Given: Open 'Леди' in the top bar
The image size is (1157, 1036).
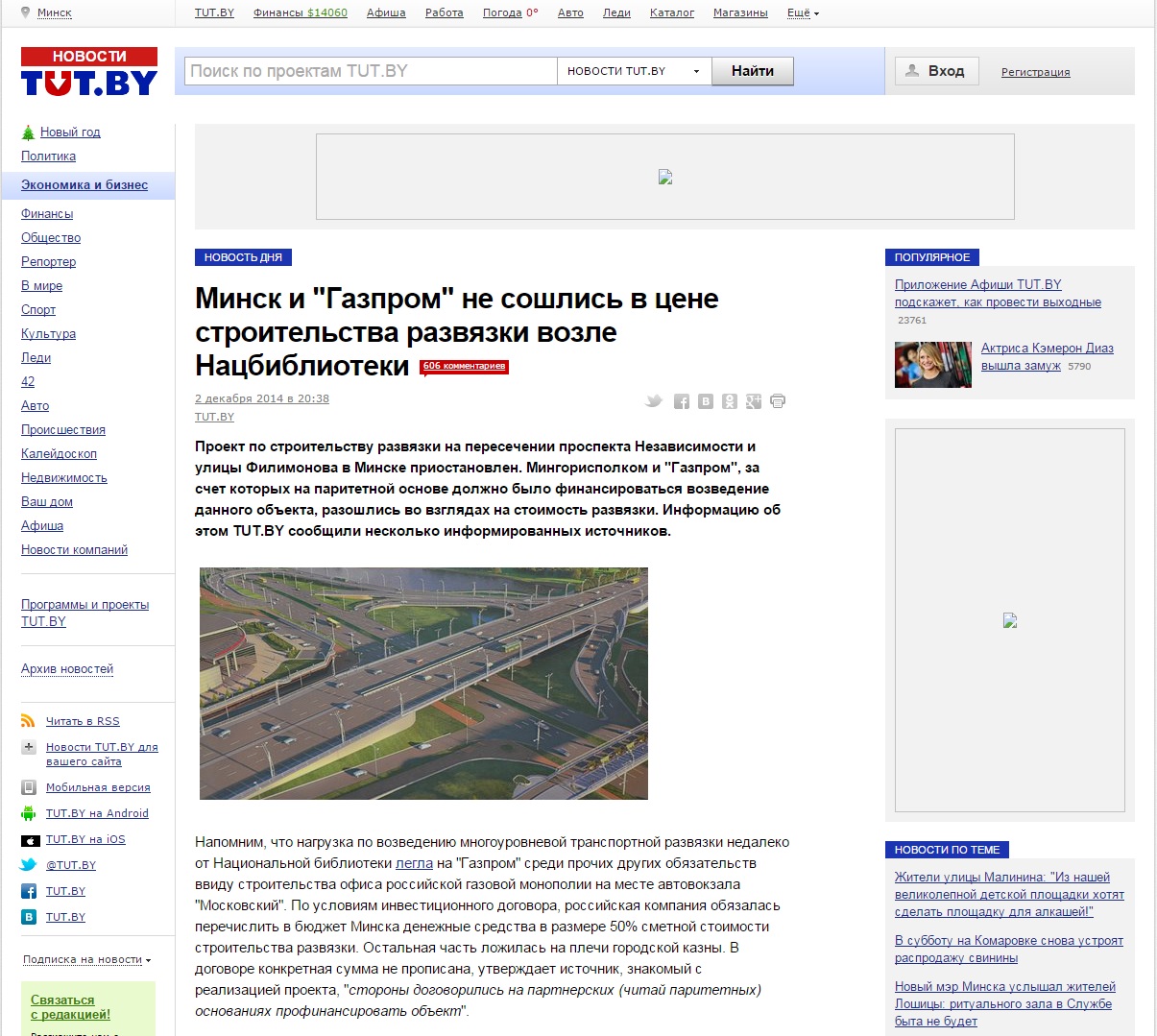Looking at the screenshot, I should pyautogui.click(x=616, y=12).
